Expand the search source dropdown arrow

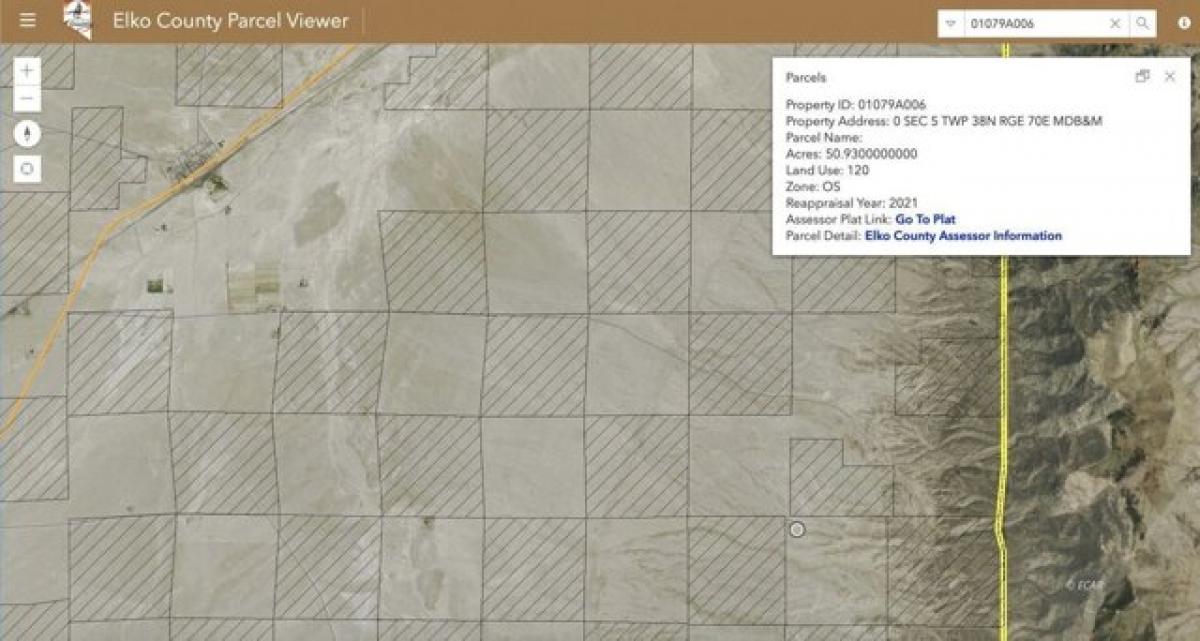[x=951, y=24]
